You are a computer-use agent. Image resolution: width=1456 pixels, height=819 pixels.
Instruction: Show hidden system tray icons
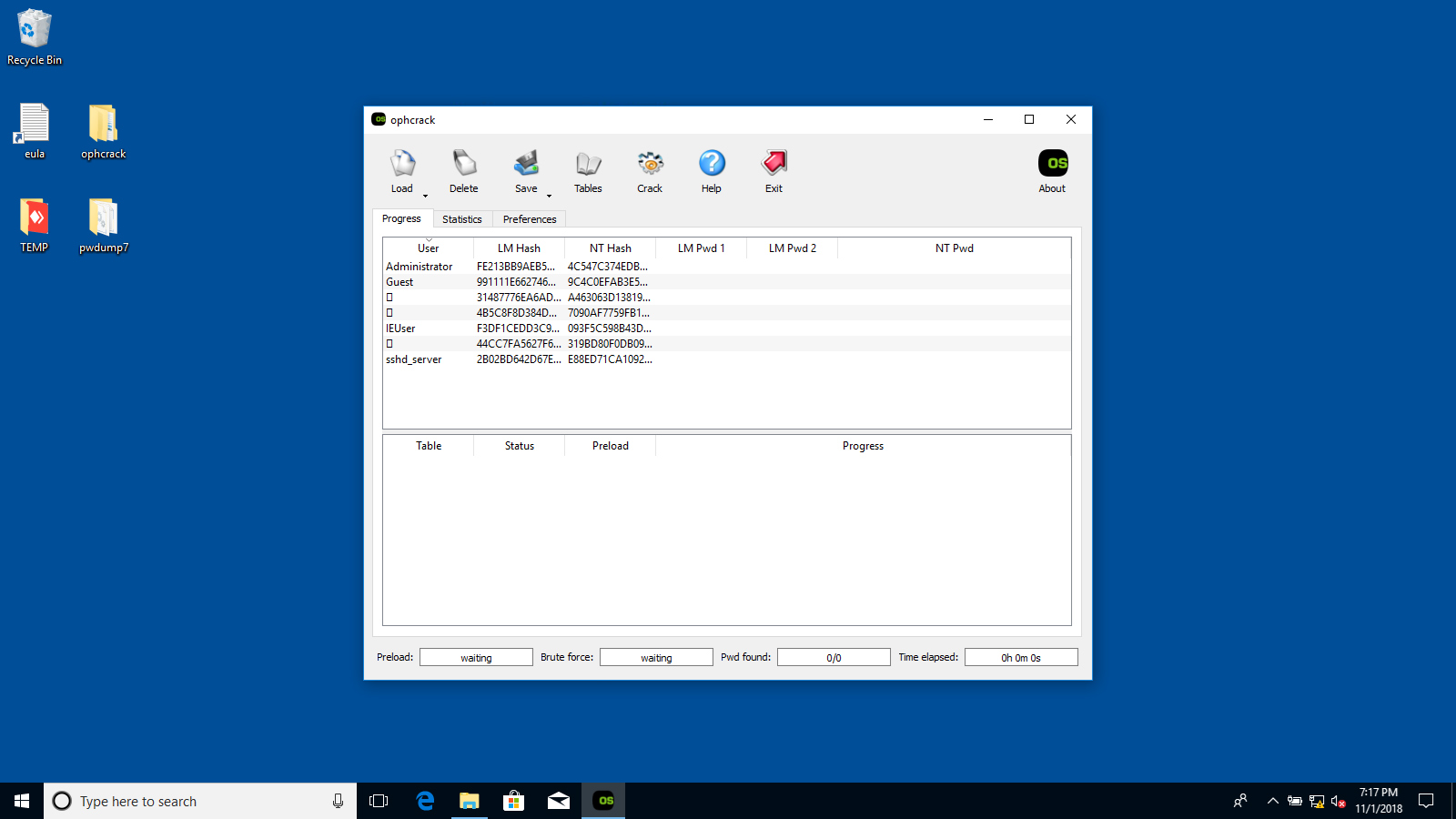[1272, 801]
